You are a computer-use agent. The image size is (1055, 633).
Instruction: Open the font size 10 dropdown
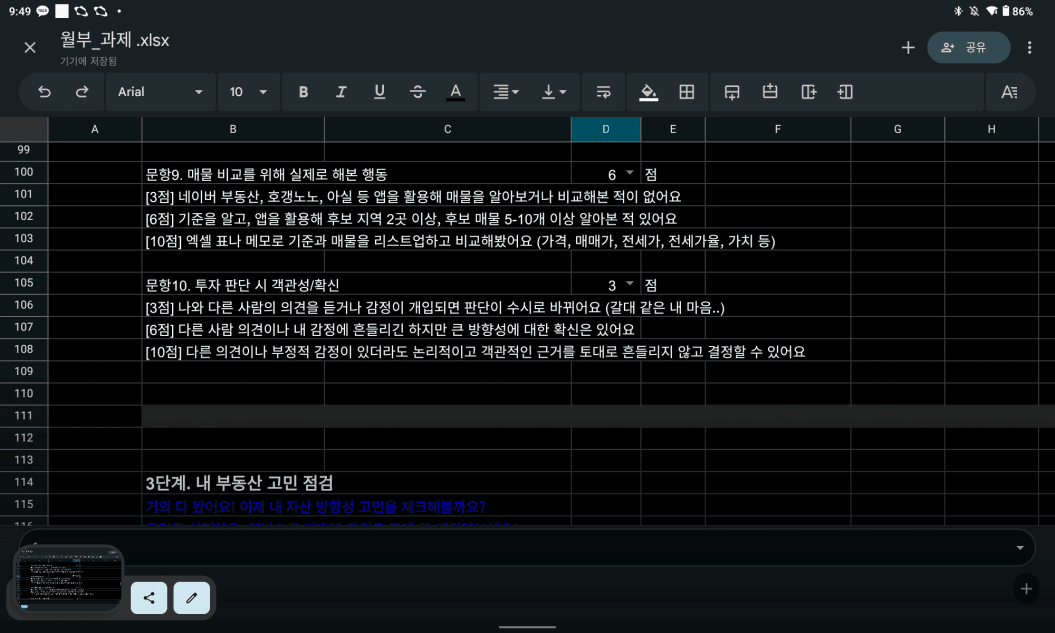(248, 92)
